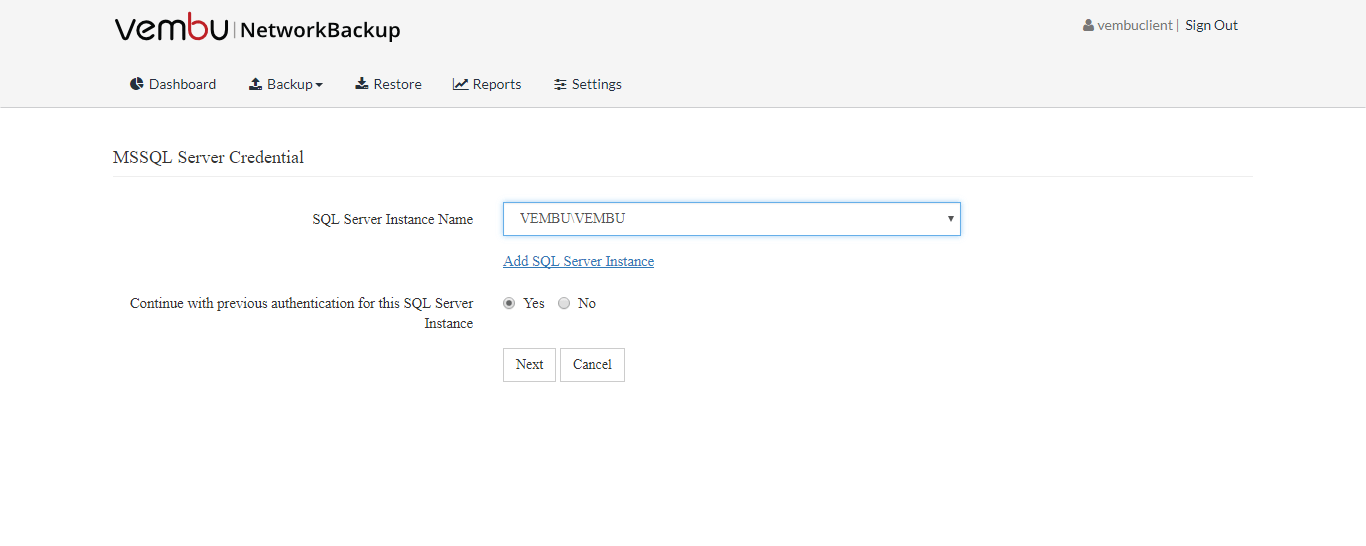Click the Reports line chart icon
The image size is (1366, 546).
(461, 84)
